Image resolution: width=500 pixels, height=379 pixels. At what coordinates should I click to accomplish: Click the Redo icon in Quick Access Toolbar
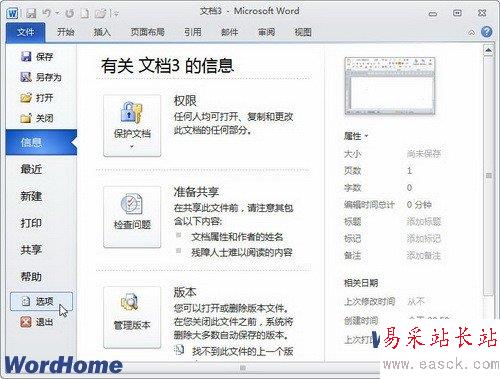(70, 14)
